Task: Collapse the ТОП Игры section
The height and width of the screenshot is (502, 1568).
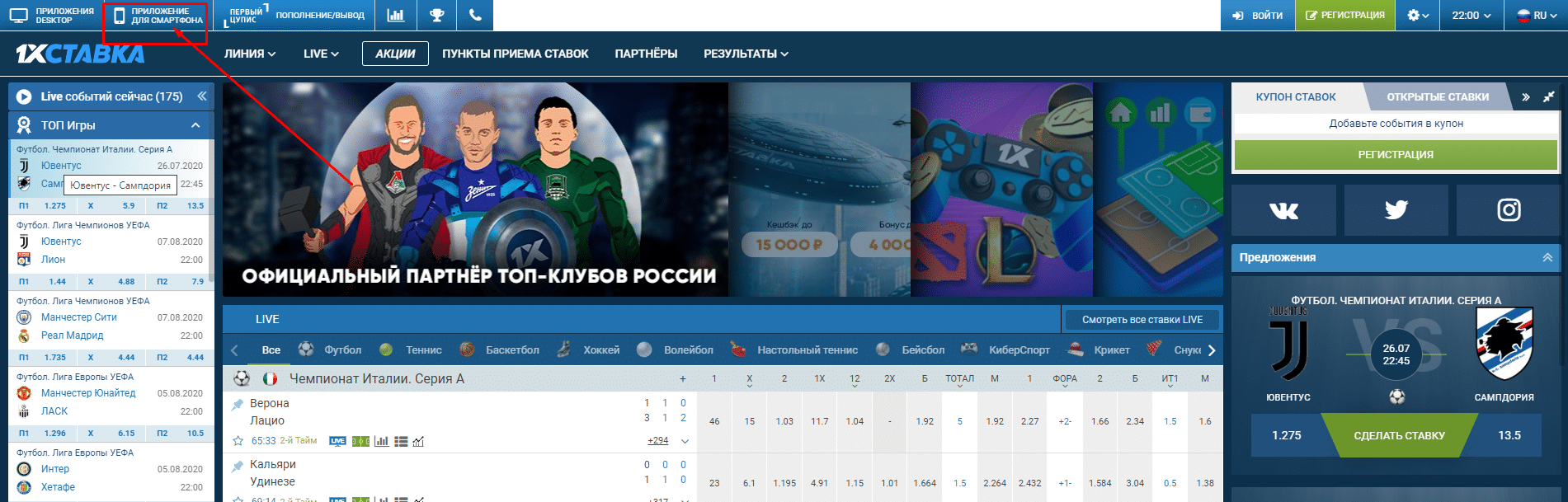Action: click(195, 125)
